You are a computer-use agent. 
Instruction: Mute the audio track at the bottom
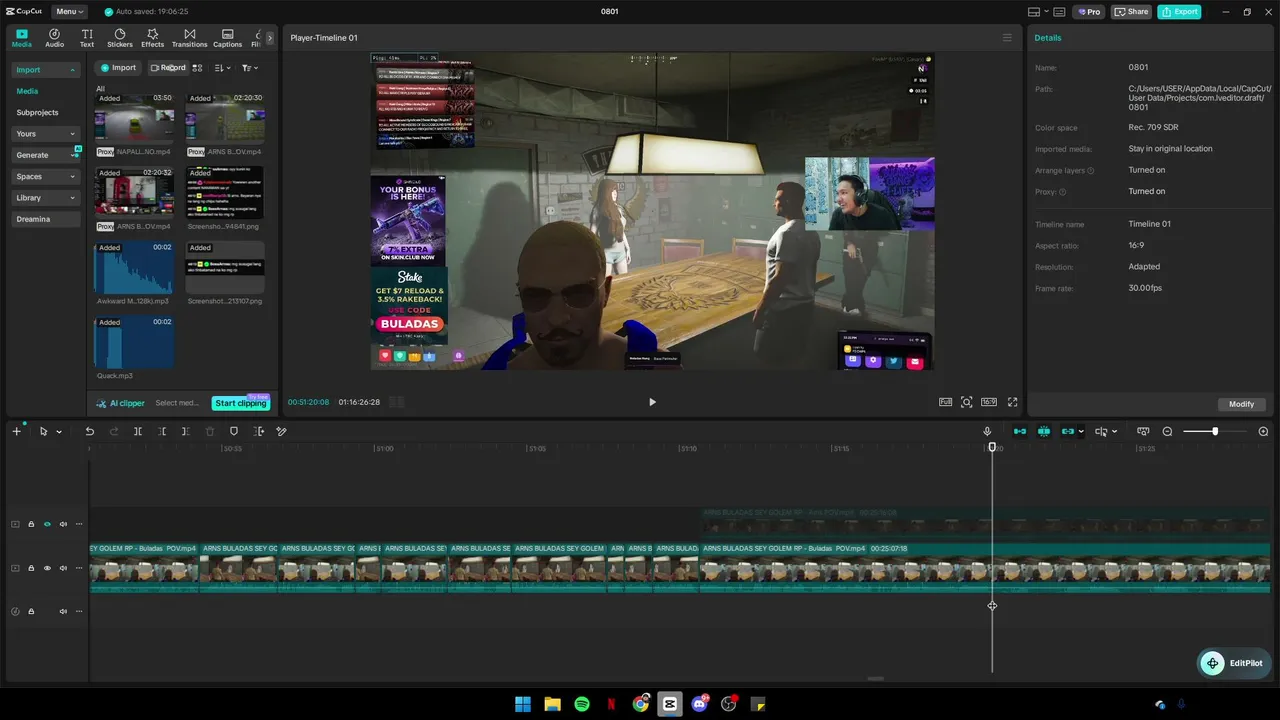63,611
